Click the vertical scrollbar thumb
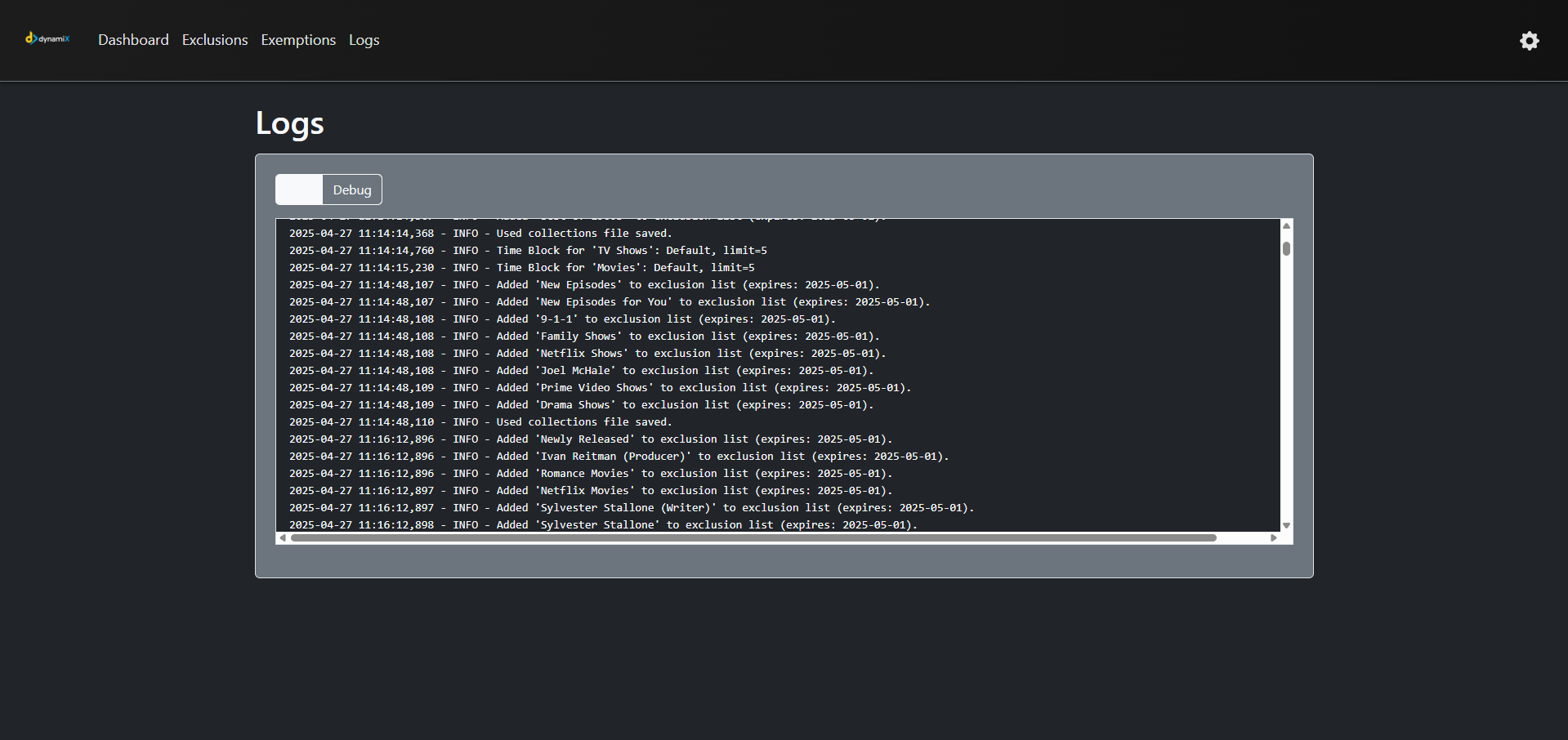This screenshot has width=1568, height=740. click(x=1286, y=248)
